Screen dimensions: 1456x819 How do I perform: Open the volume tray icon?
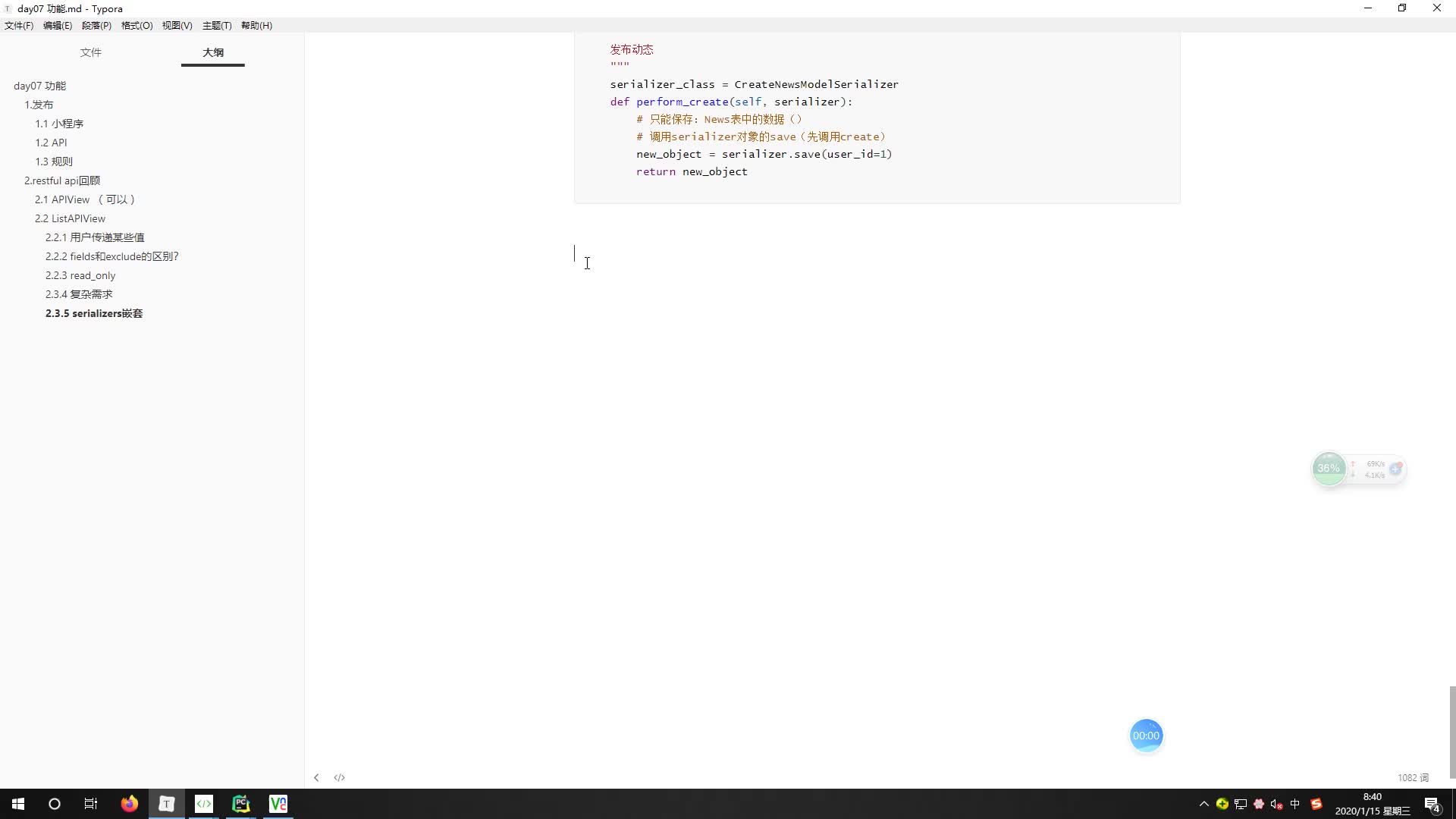[1276, 804]
